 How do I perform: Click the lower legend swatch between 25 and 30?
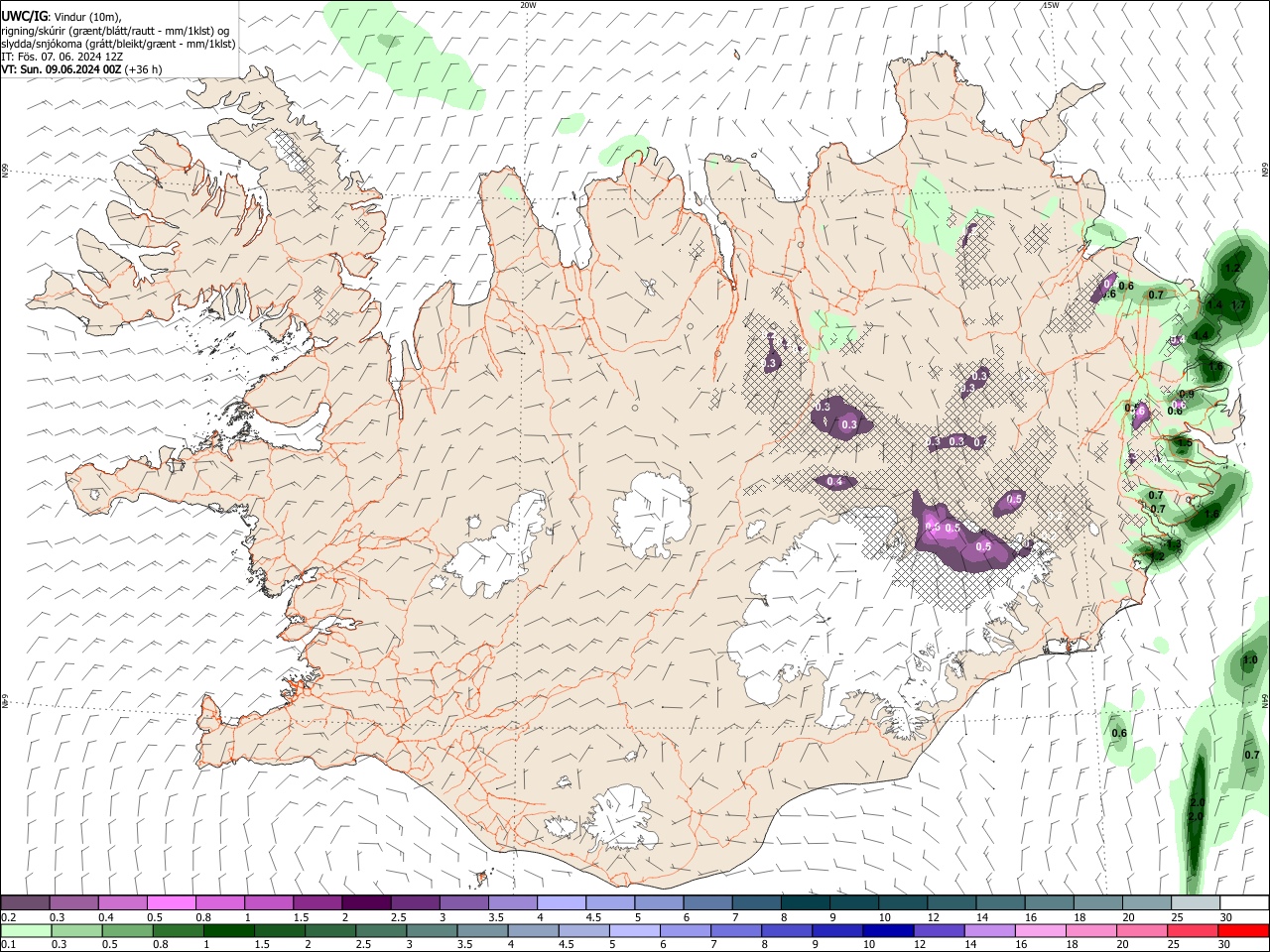[1192, 930]
